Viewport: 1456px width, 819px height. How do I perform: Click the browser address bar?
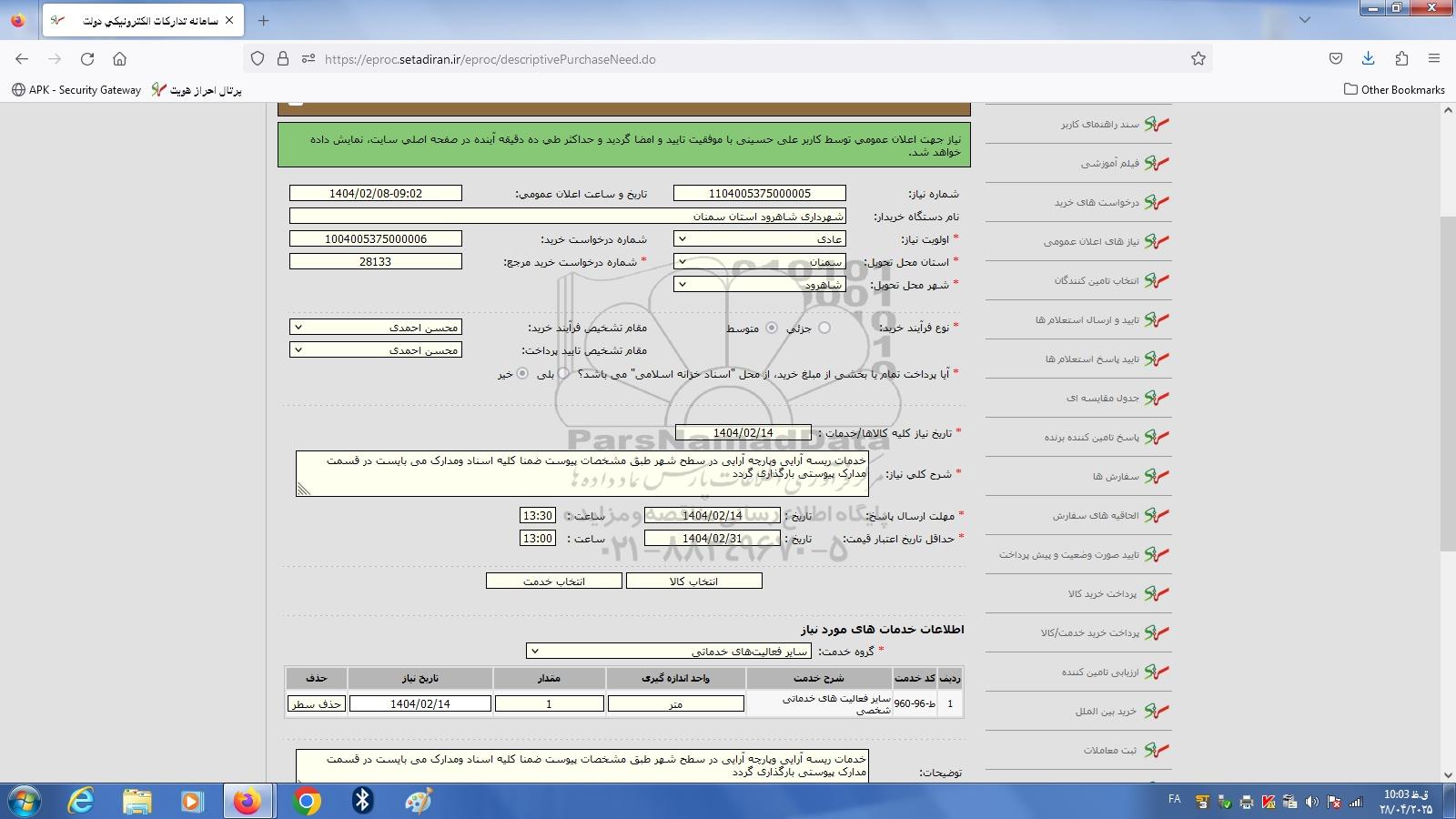coord(728,59)
